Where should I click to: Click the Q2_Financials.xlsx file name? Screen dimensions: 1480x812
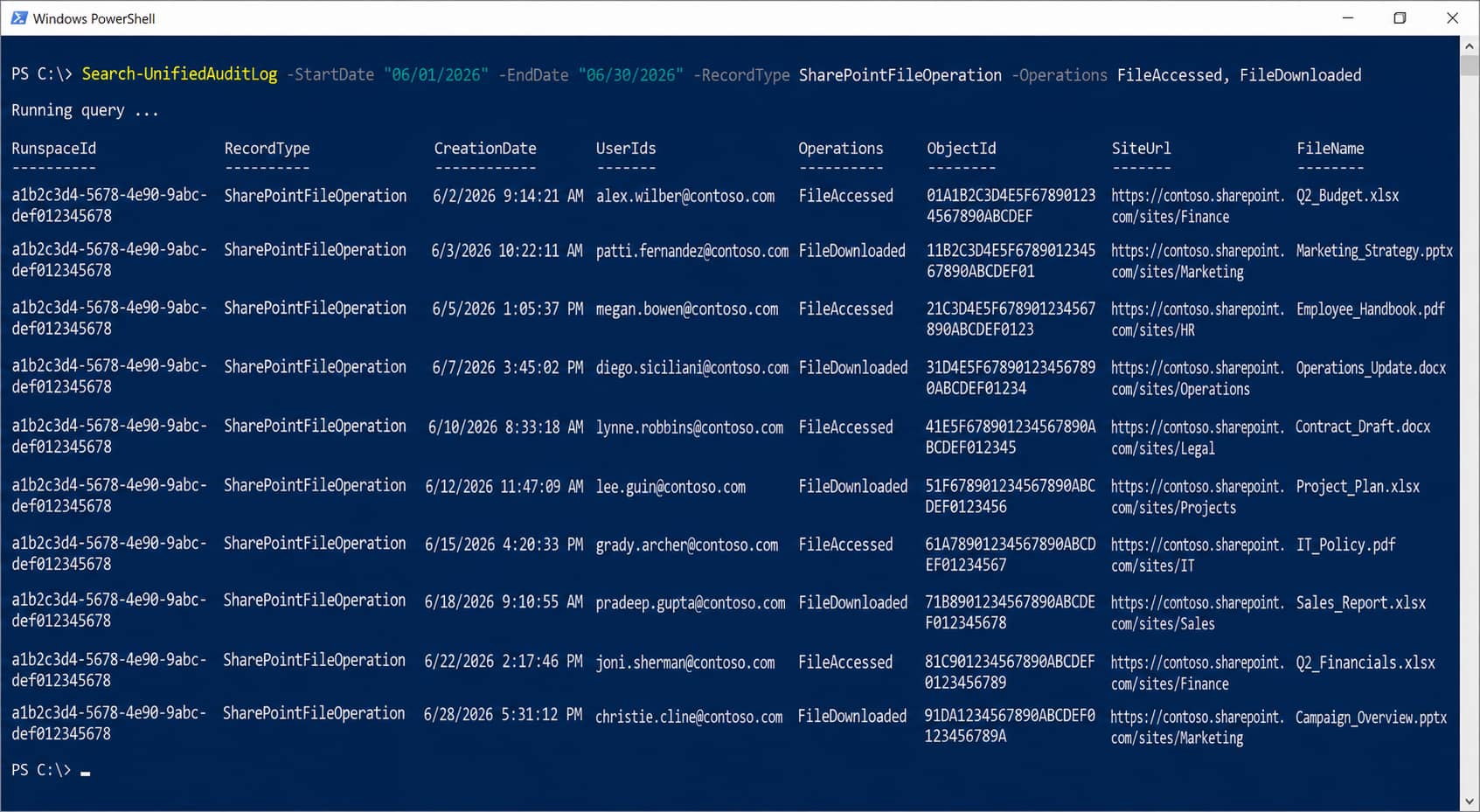click(x=1365, y=663)
